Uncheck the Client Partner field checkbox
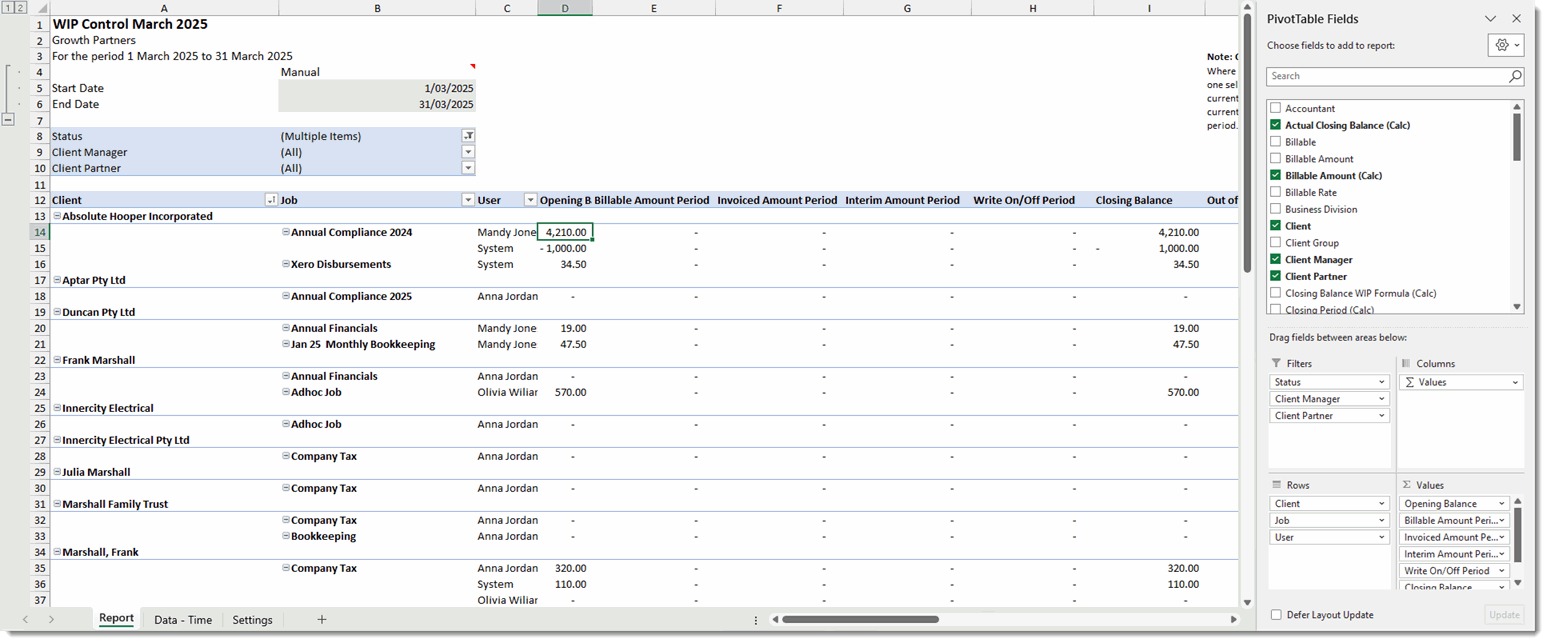Screen dimensions: 1547x643 pos(1275,276)
